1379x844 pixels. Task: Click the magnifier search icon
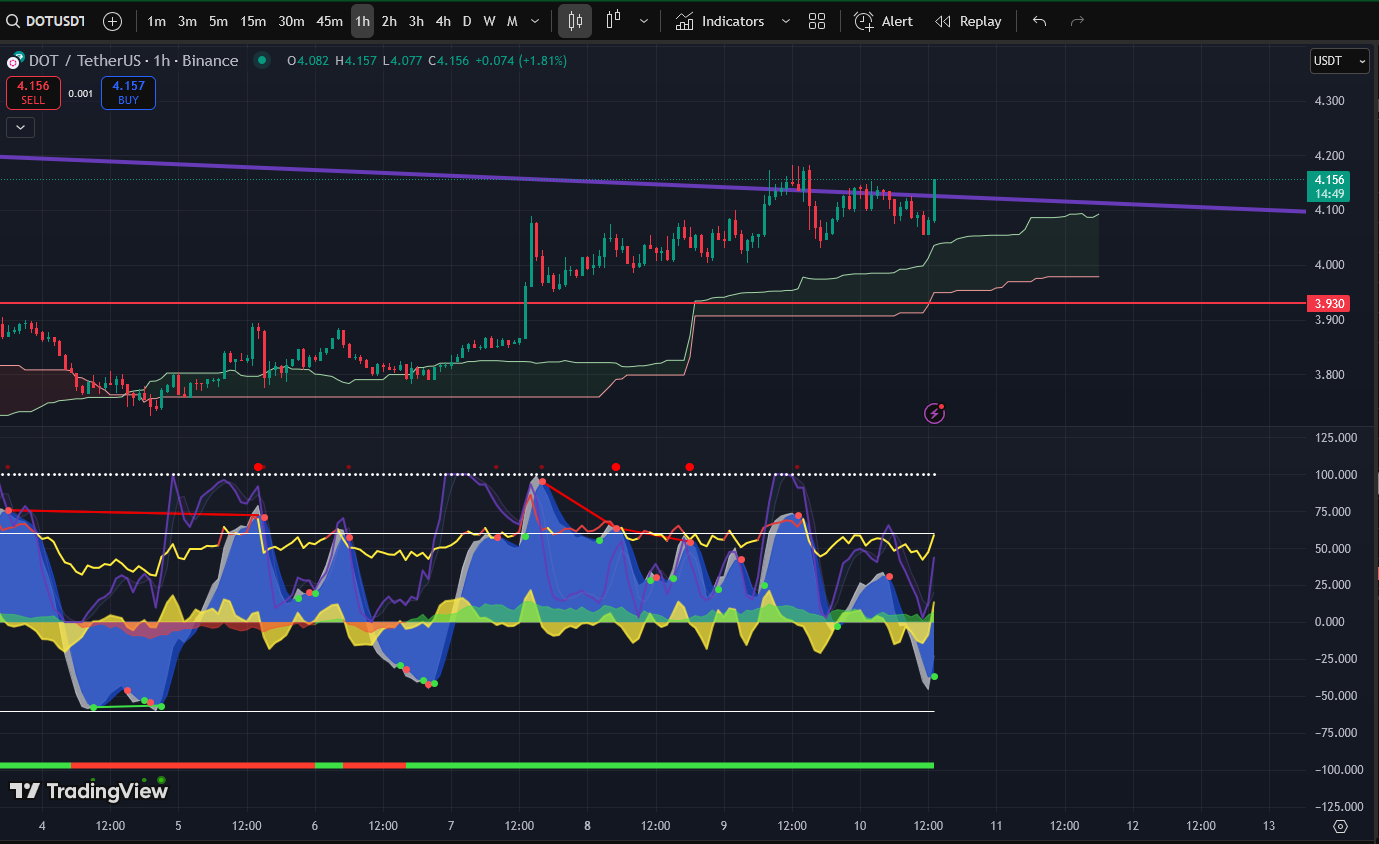tap(13, 21)
